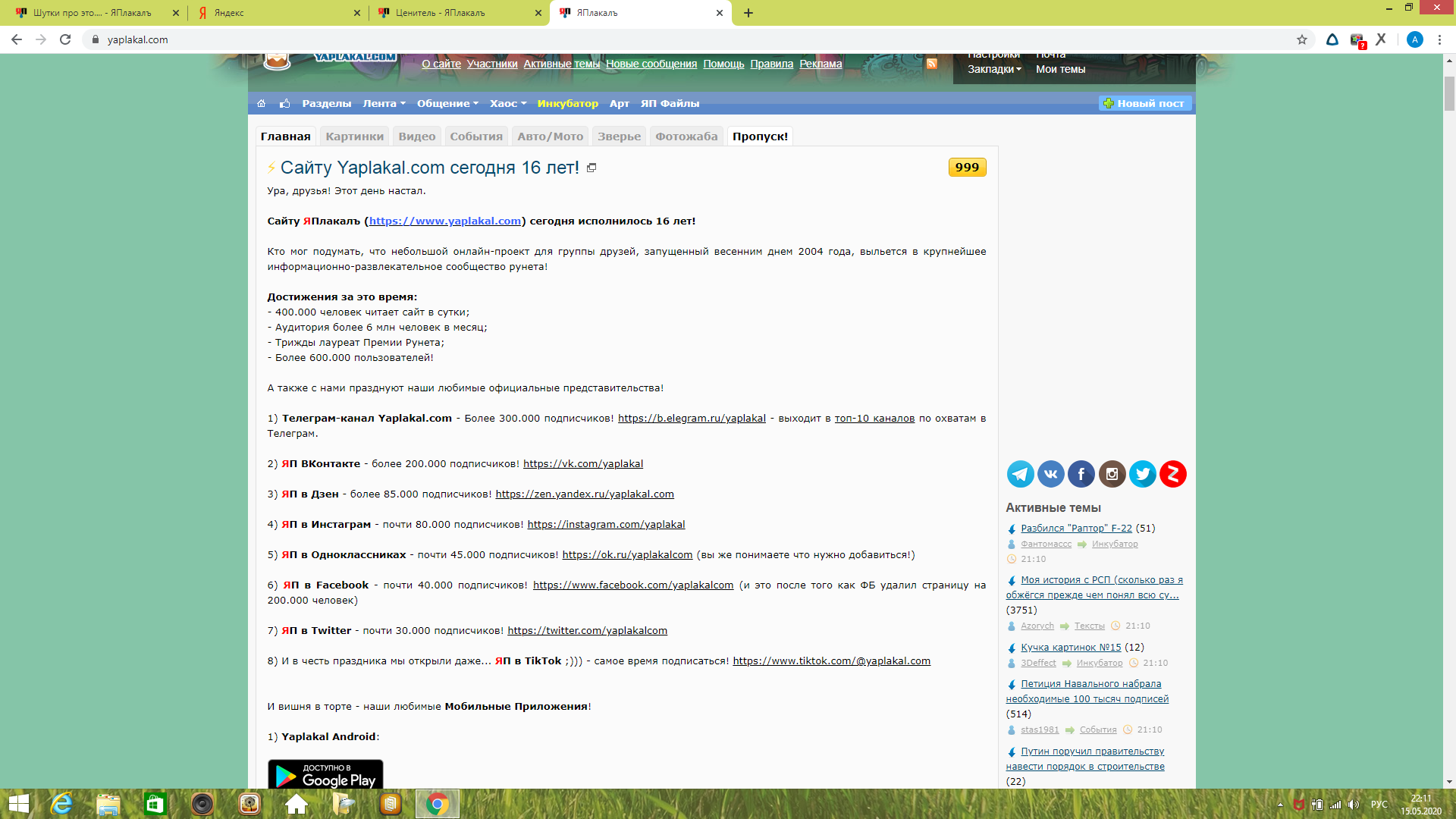Switch to the Фотожаба tab

point(687,136)
